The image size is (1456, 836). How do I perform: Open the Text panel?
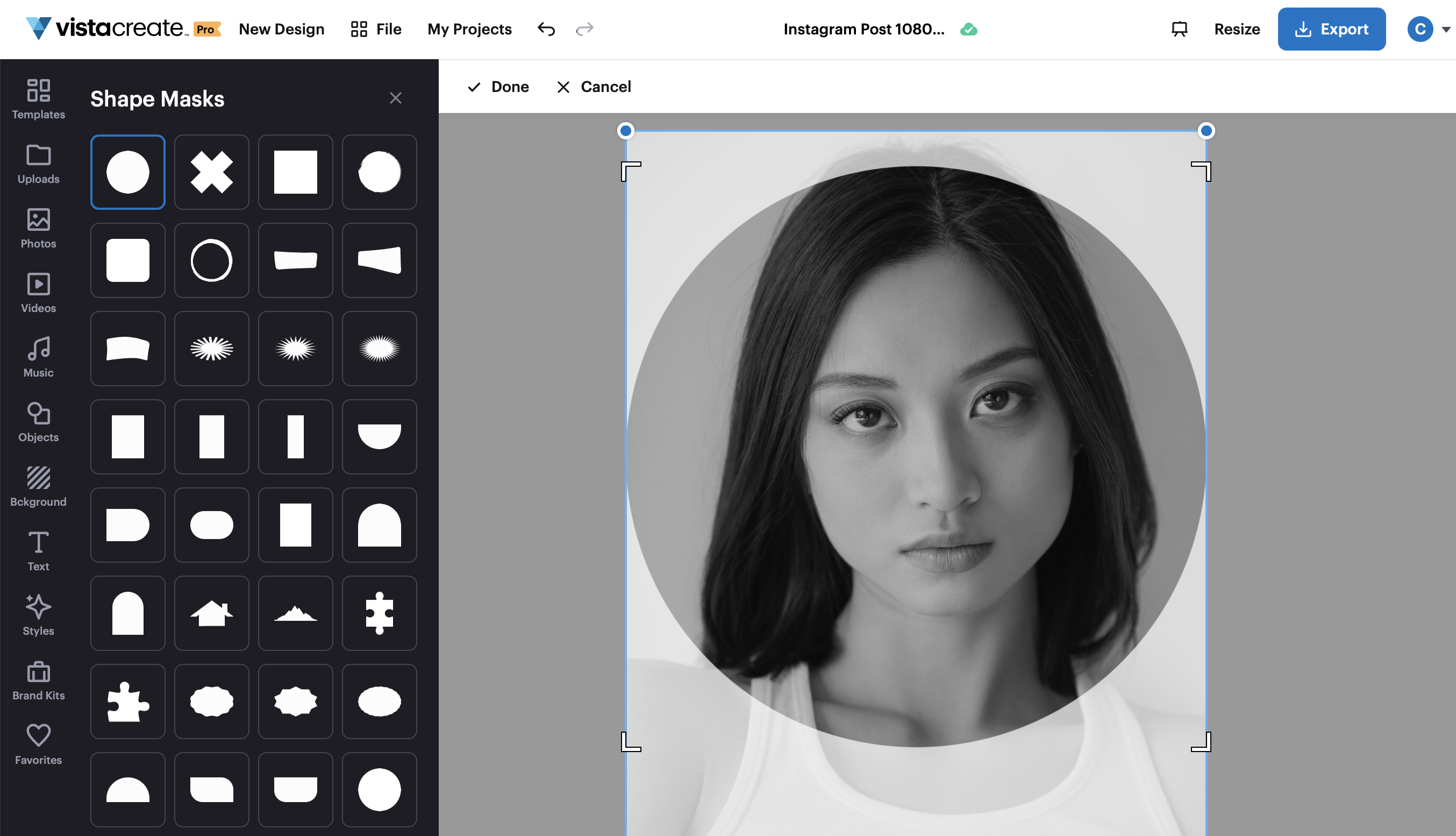(38, 551)
